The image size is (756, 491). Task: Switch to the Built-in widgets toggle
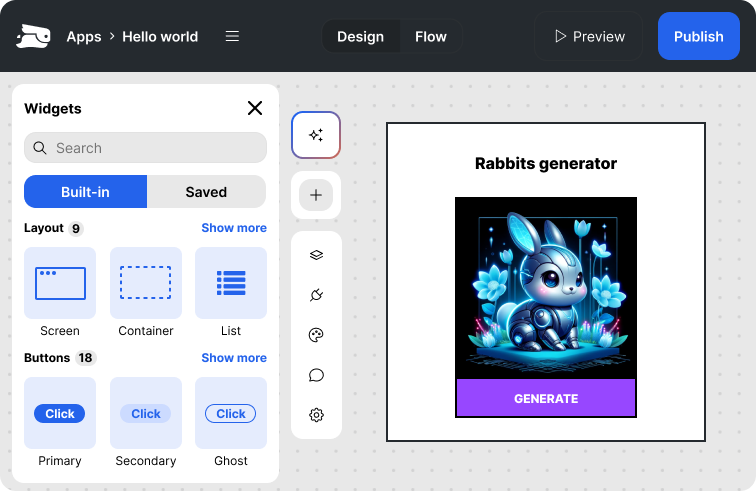tap(86, 192)
